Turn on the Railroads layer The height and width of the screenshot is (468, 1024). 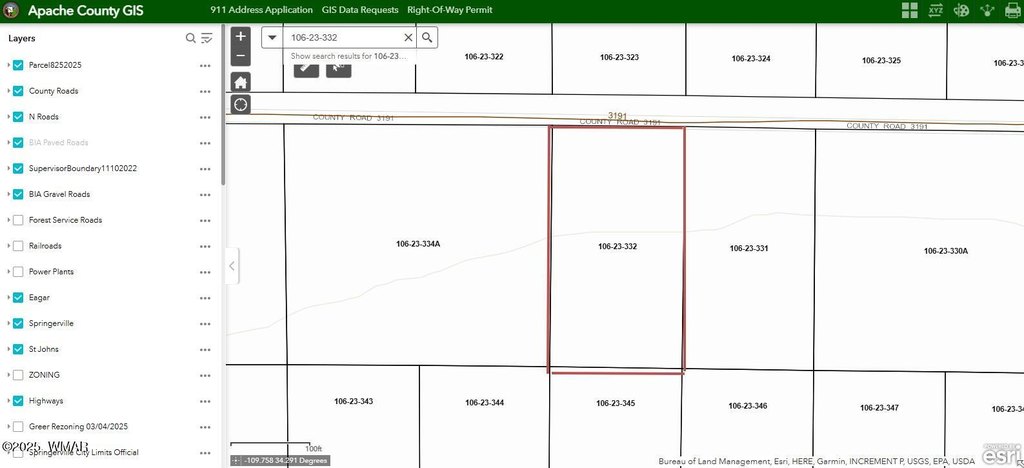[x=18, y=246]
